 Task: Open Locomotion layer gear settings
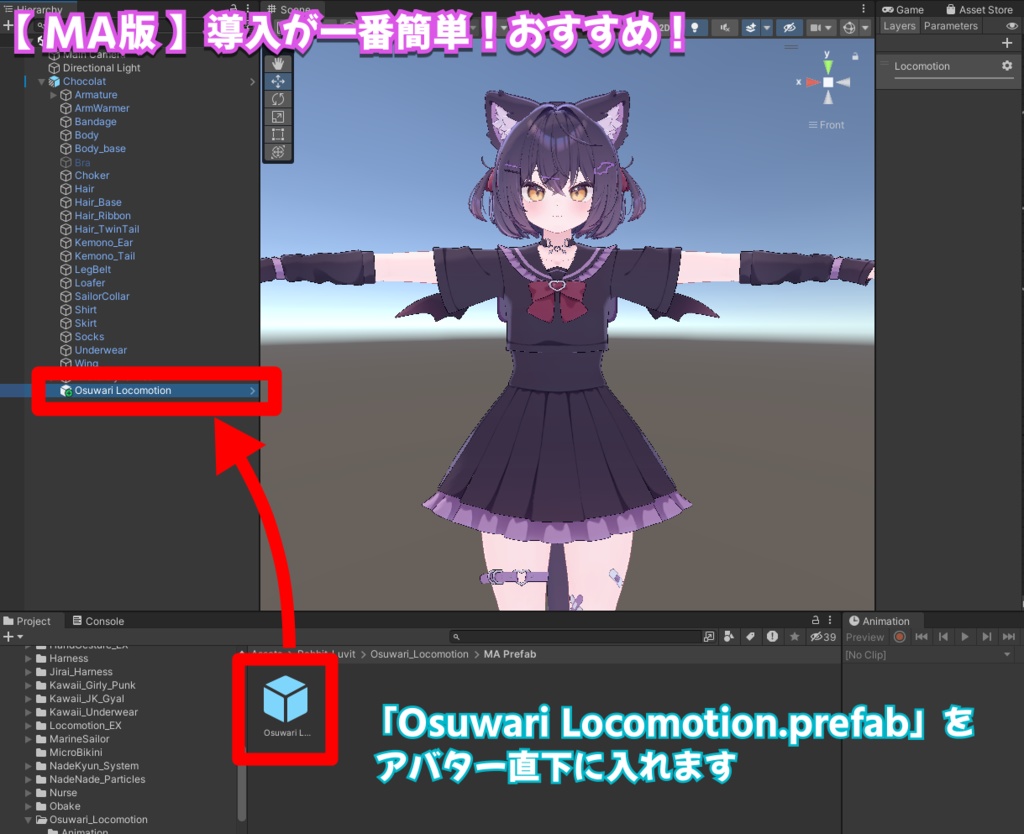point(1007,65)
